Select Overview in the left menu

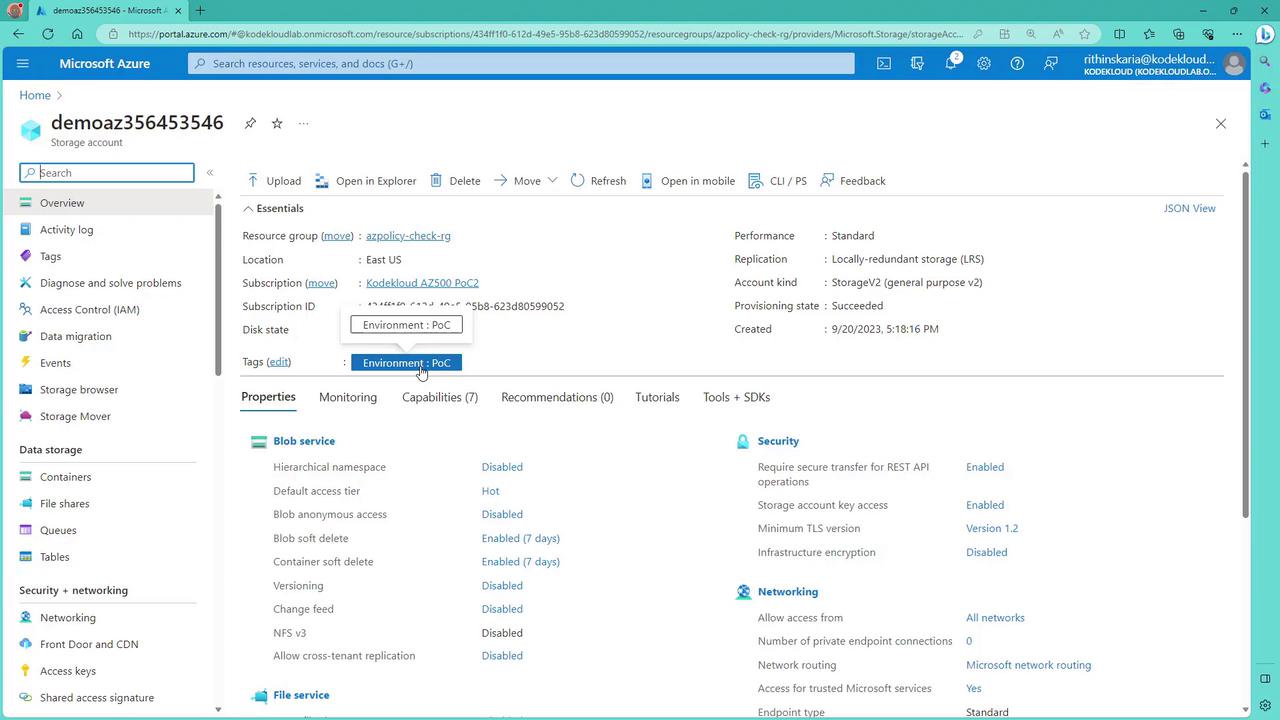107,203
